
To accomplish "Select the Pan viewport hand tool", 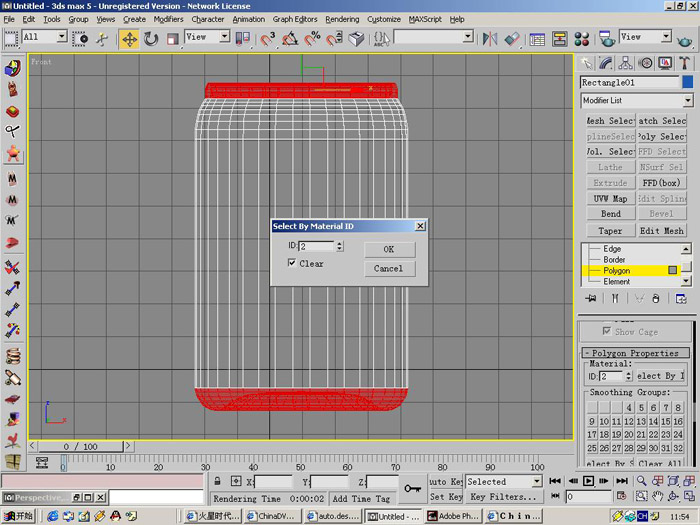I will click(657, 496).
